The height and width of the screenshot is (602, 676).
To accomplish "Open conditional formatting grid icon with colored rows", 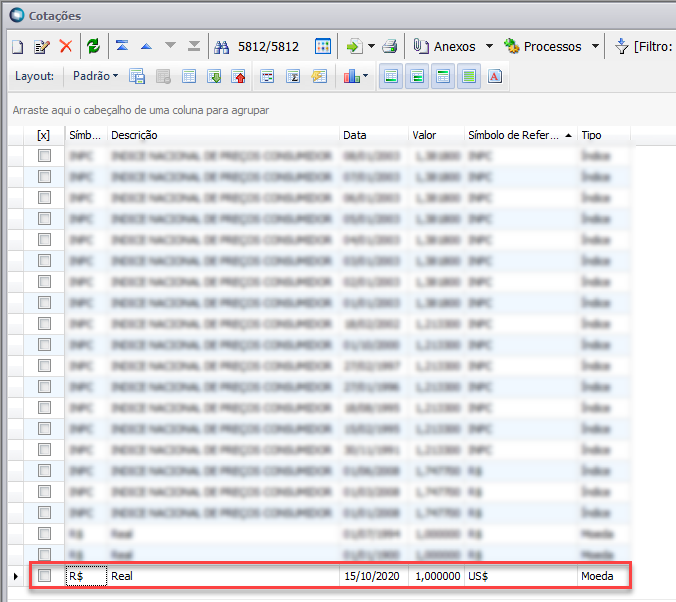I will [x=267, y=76].
